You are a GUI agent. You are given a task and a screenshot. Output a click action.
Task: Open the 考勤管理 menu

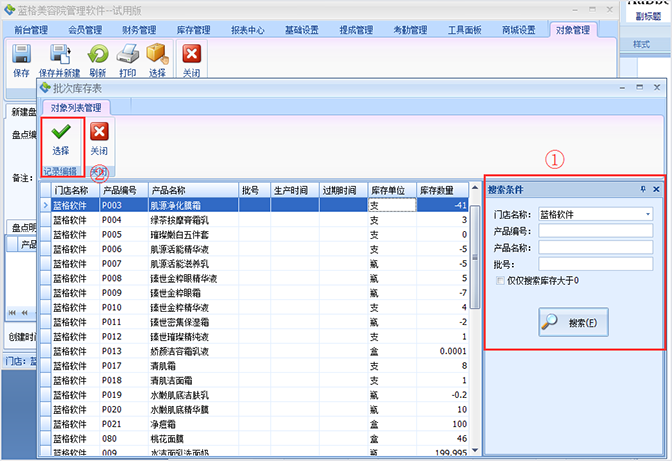point(410,30)
